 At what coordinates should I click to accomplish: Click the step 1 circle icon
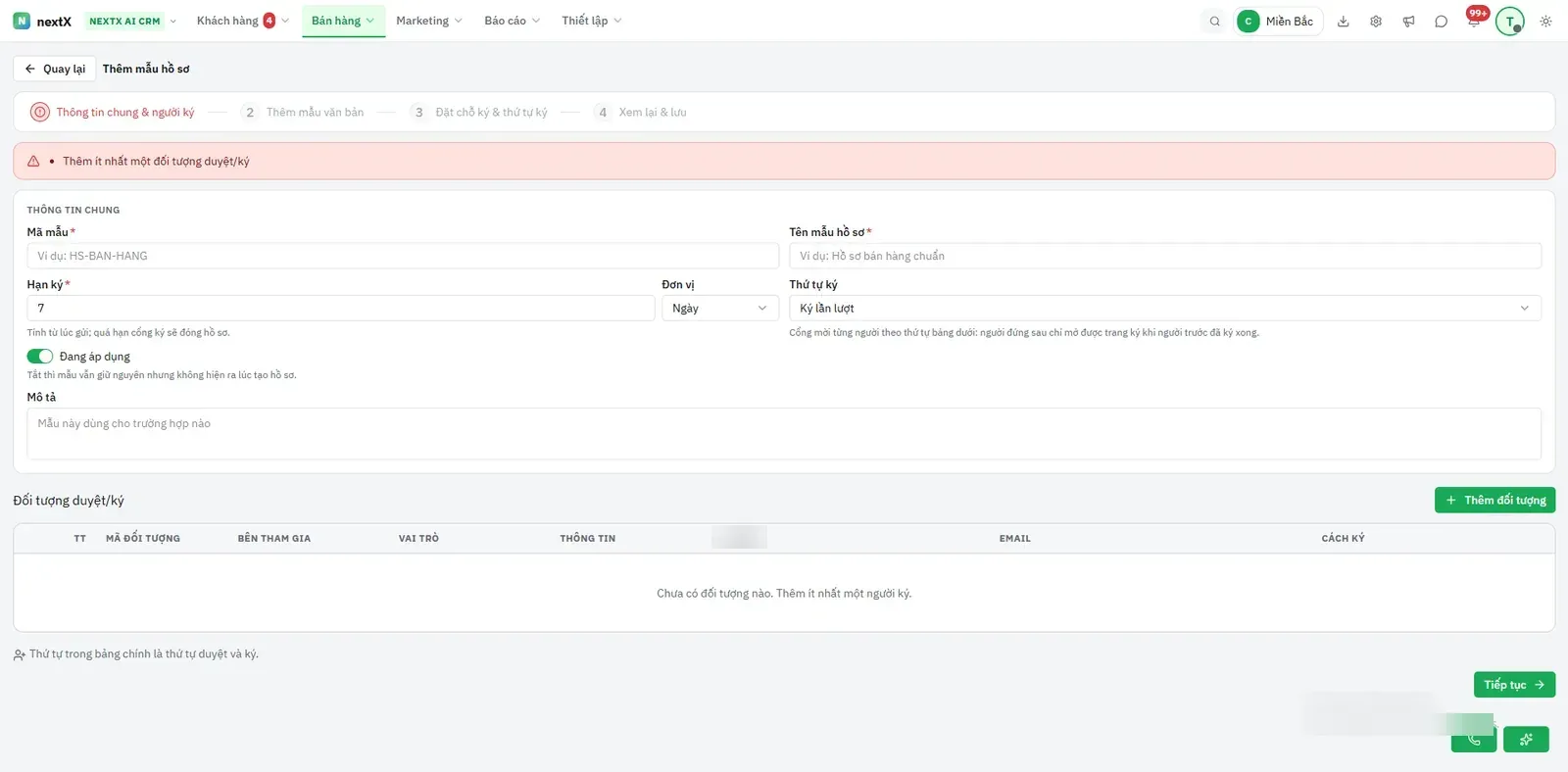[x=40, y=112]
